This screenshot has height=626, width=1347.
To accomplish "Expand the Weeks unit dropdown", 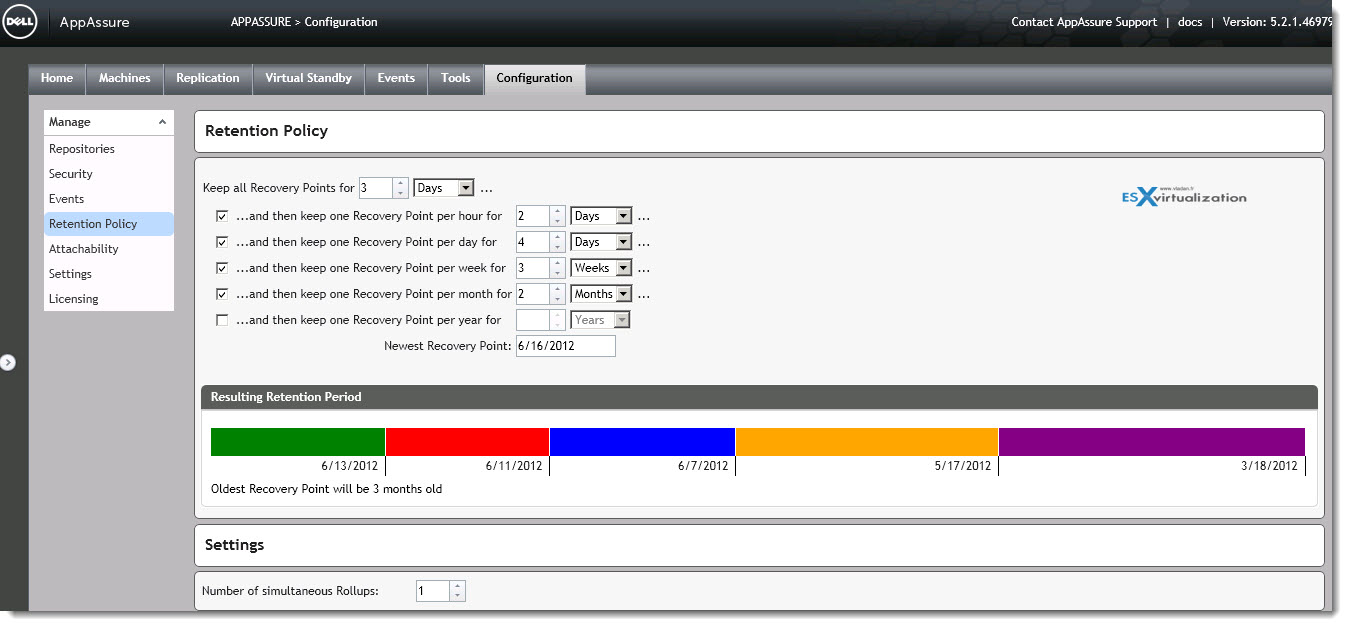I will click(x=601, y=268).
